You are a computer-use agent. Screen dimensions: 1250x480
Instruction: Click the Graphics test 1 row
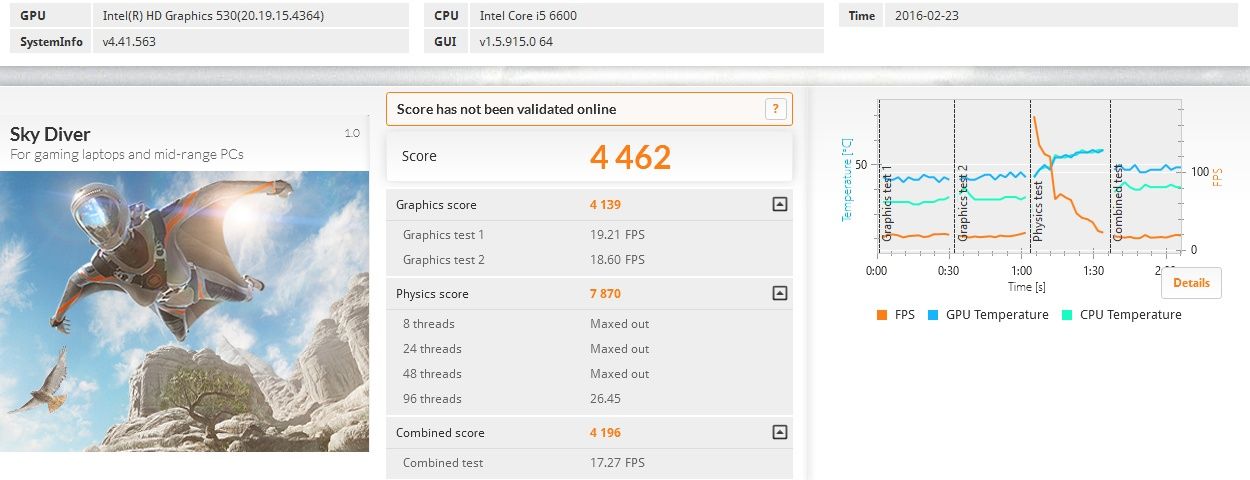coord(589,235)
